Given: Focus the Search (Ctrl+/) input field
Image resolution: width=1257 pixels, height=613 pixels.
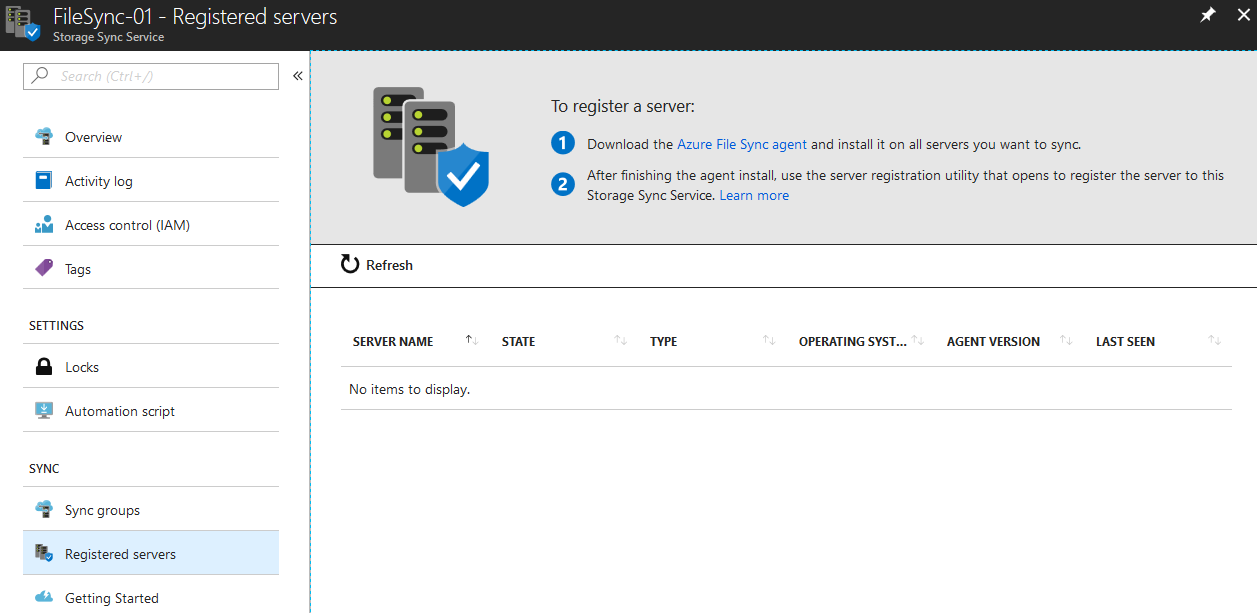Looking at the screenshot, I should pyautogui.click(x=151, y=76).
